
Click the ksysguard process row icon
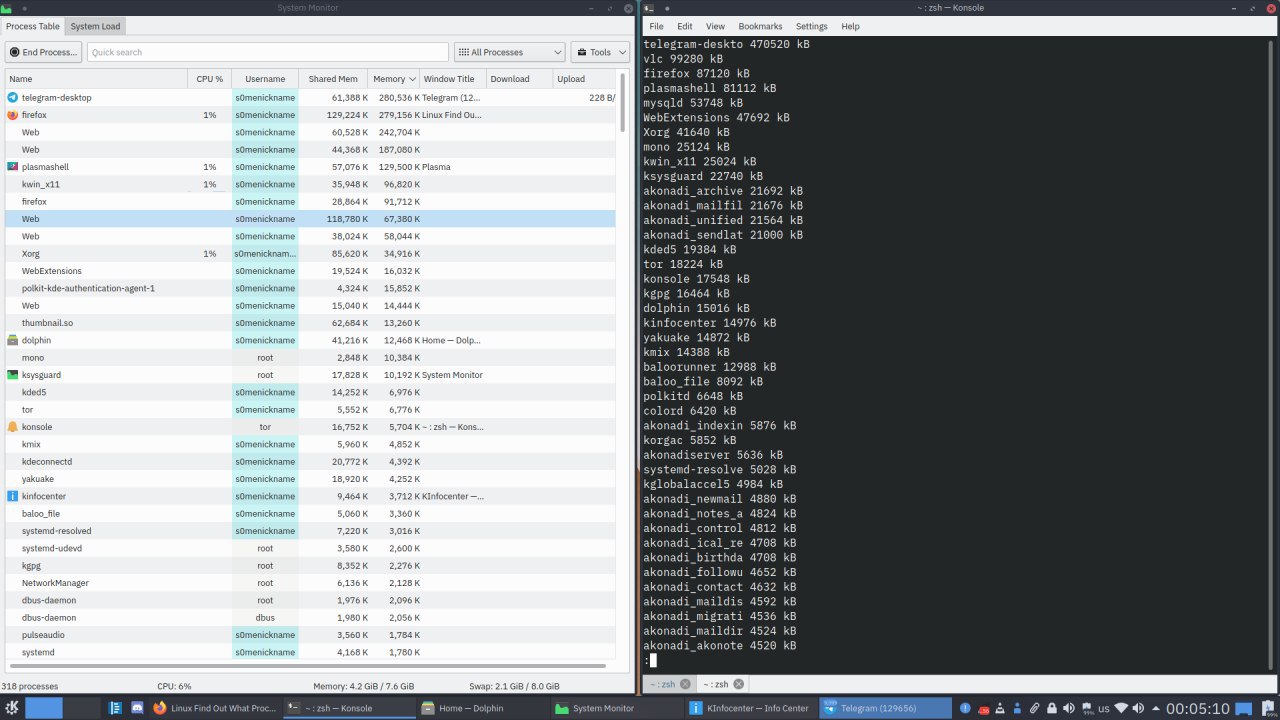(x=13, y=375)
